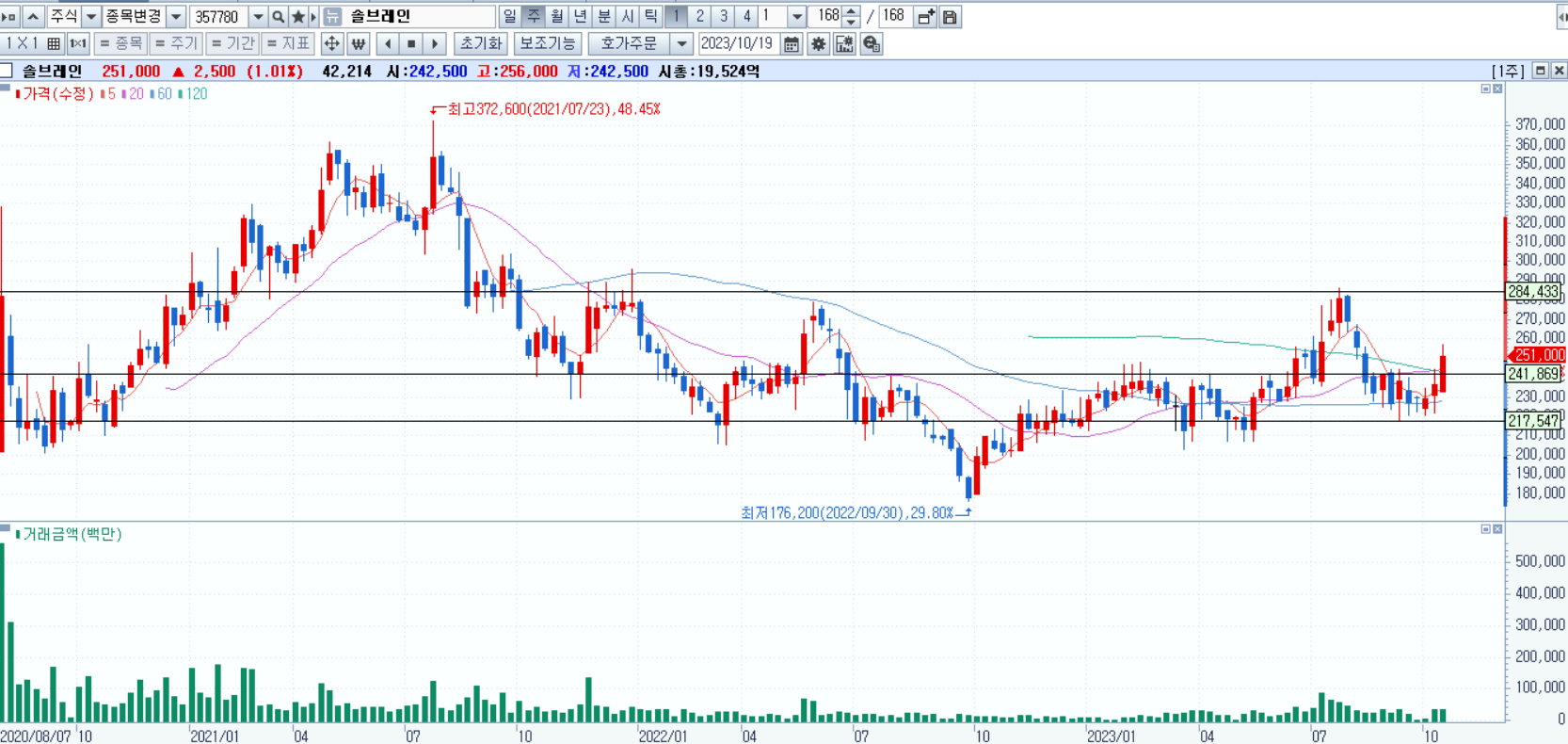Toggle 기간 sync option
The width and height of the screenshot is (1568, 744).
(x=232, y=43)
